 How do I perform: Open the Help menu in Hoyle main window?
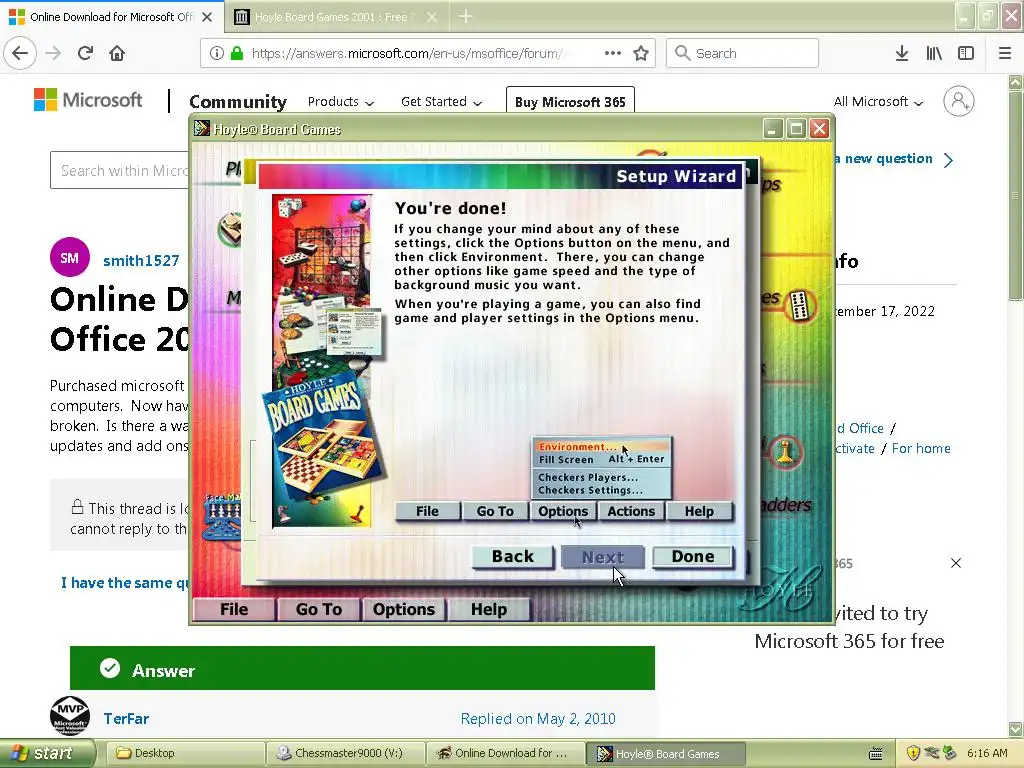tap(488, 609)
